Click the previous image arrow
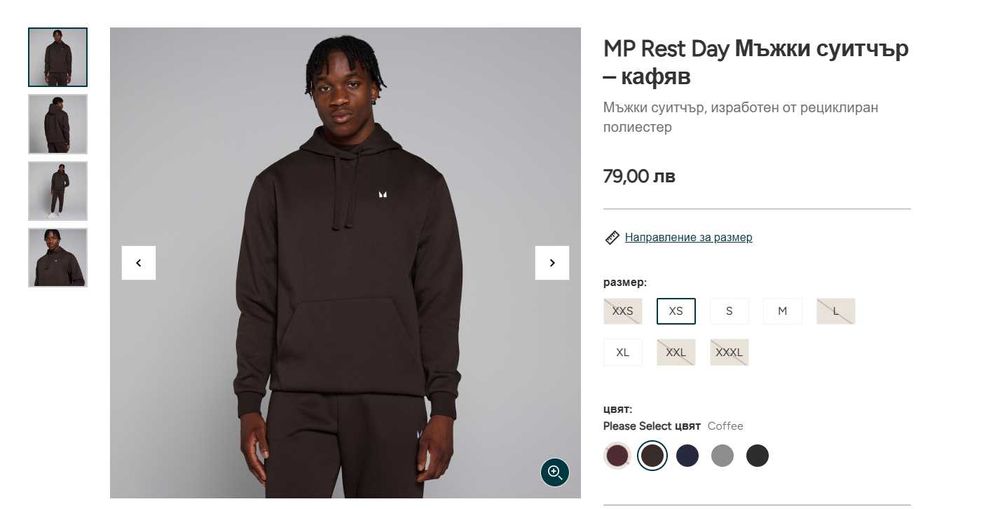This screenshot has height=509, width=1000. [138, 263]
